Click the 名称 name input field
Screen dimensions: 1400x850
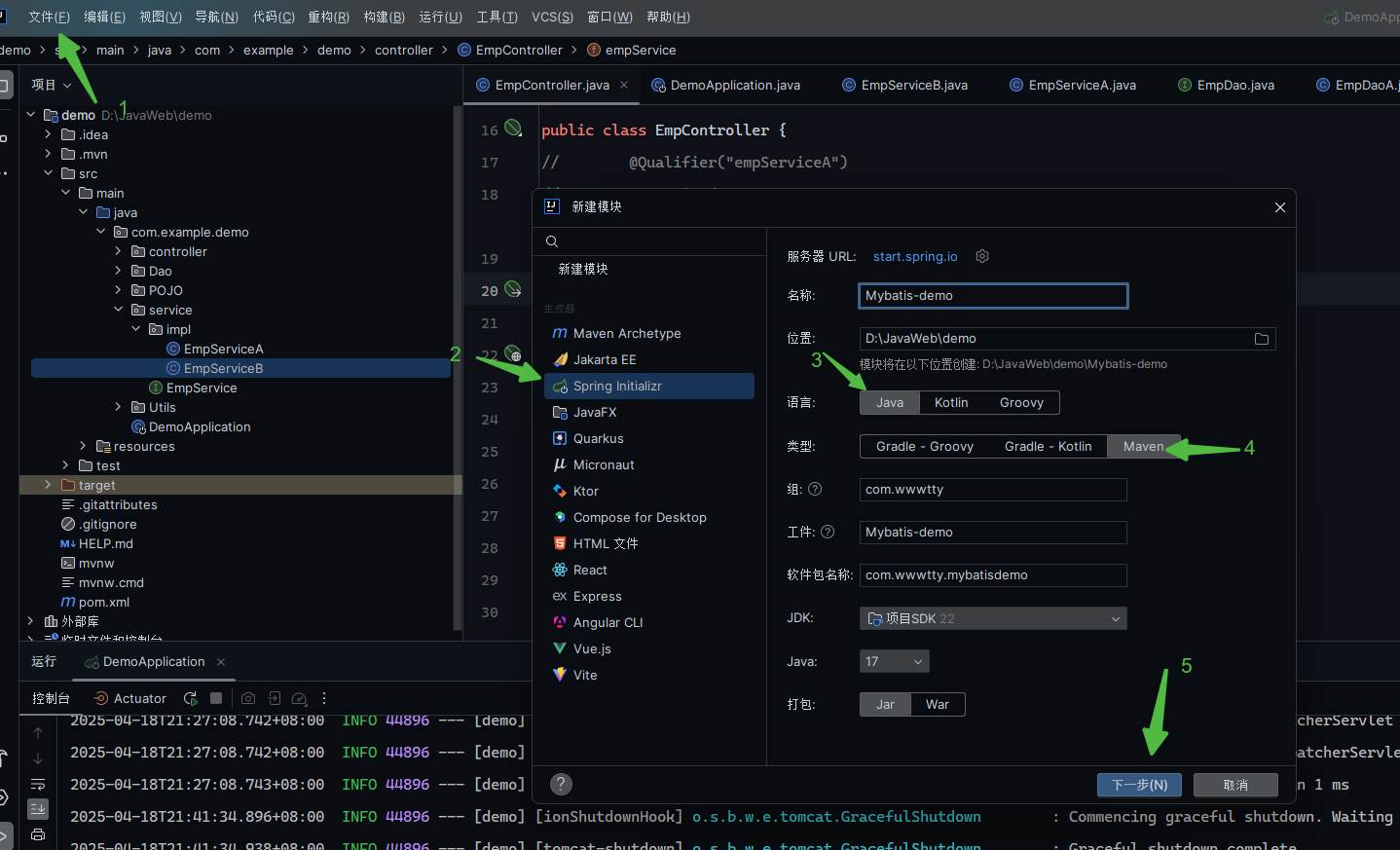click(x=993, y=295)
